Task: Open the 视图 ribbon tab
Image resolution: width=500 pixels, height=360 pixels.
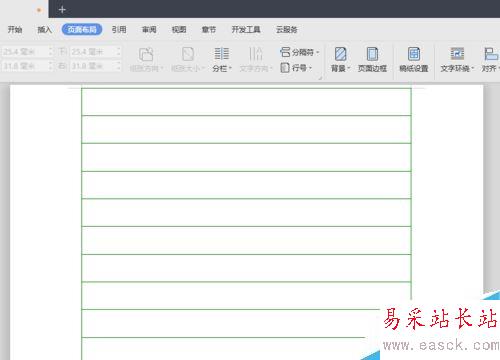Action: pos(179,30)
